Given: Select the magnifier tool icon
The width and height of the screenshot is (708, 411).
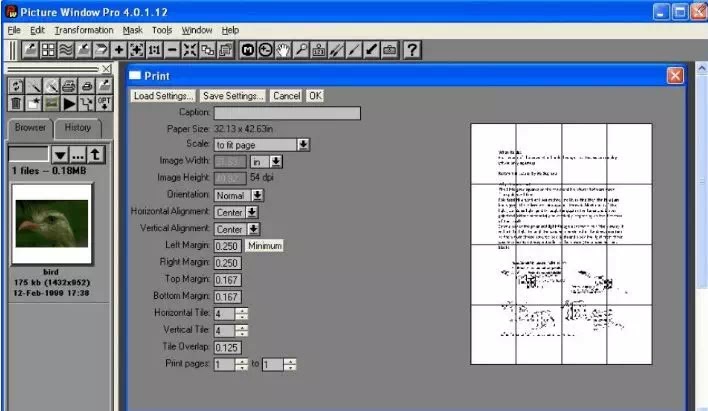Looking at the screenshot, I should 301,50.
